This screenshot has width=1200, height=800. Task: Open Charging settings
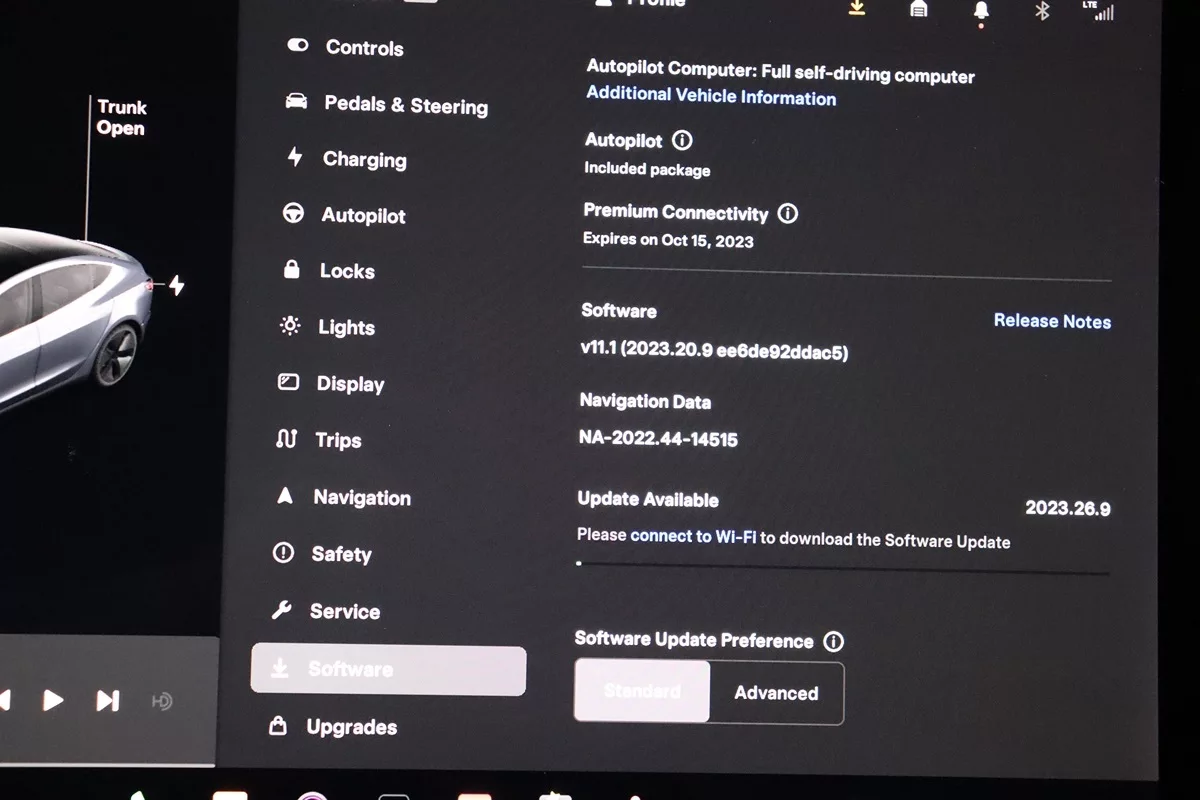pos(364,160)
